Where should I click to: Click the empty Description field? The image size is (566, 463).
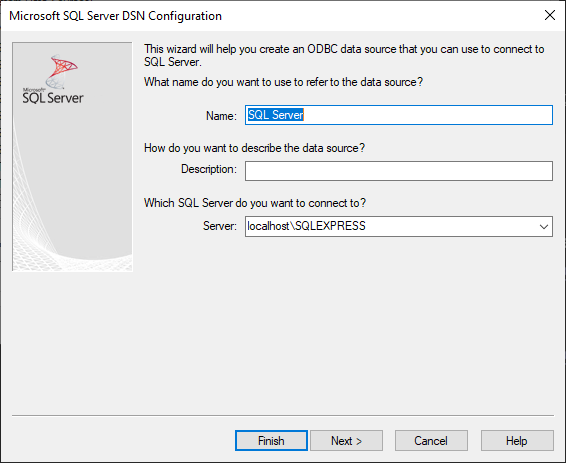pyautogui.click(x=399, y=171)
